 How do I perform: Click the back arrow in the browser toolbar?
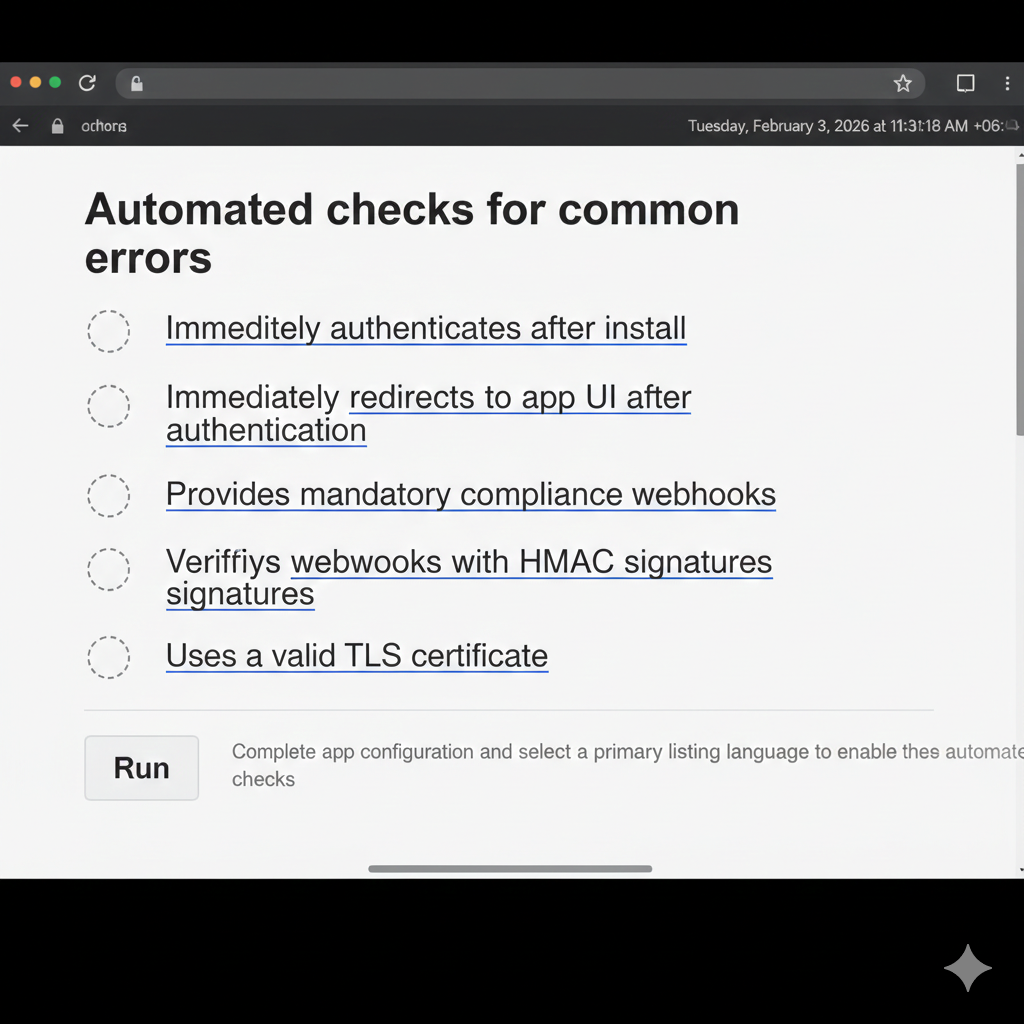pyautogui.click(x=20, y=125)
